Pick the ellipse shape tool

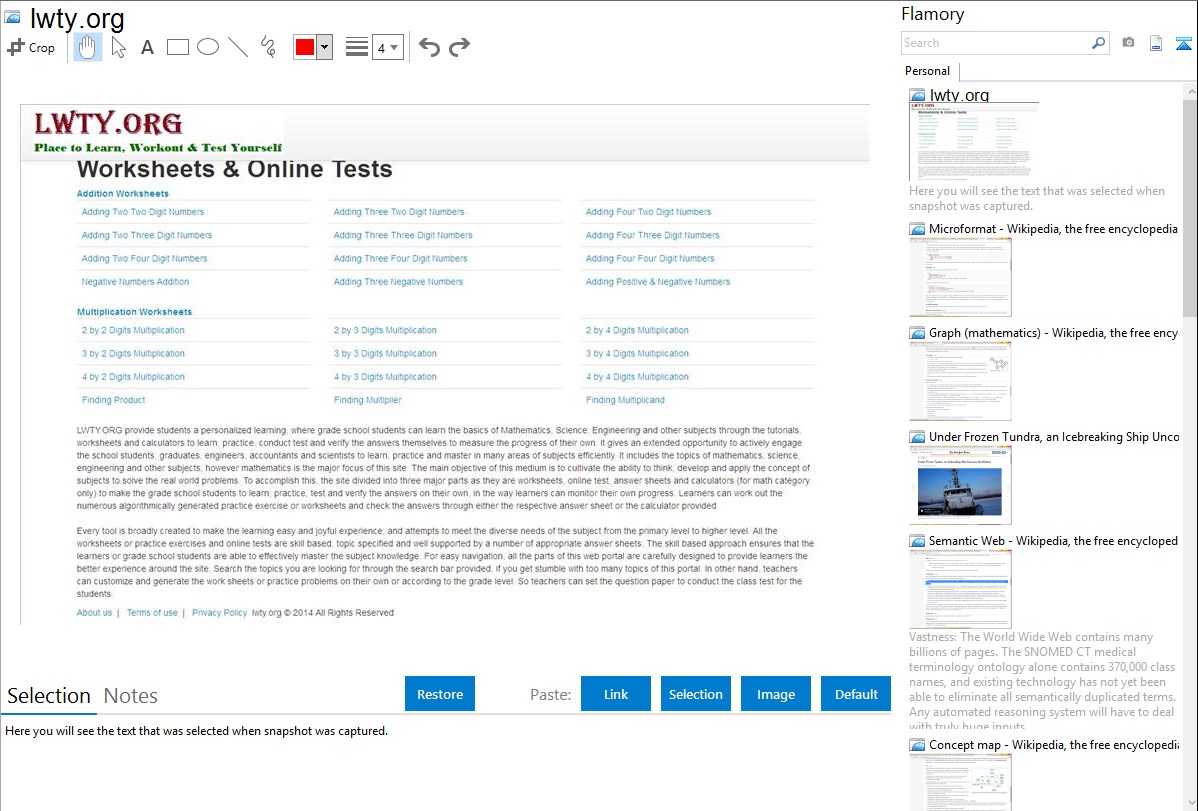pos(208,47)
